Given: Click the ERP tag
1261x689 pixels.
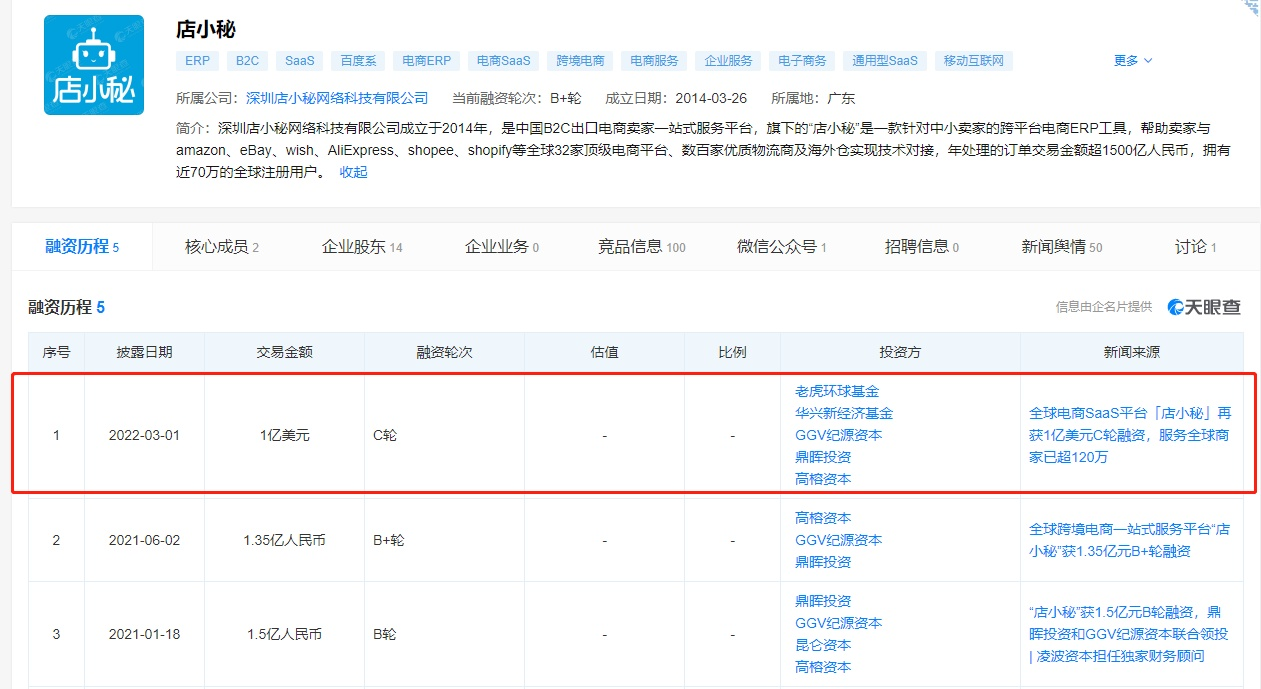Looking at the screenshot, I should (x=197, y=61).
